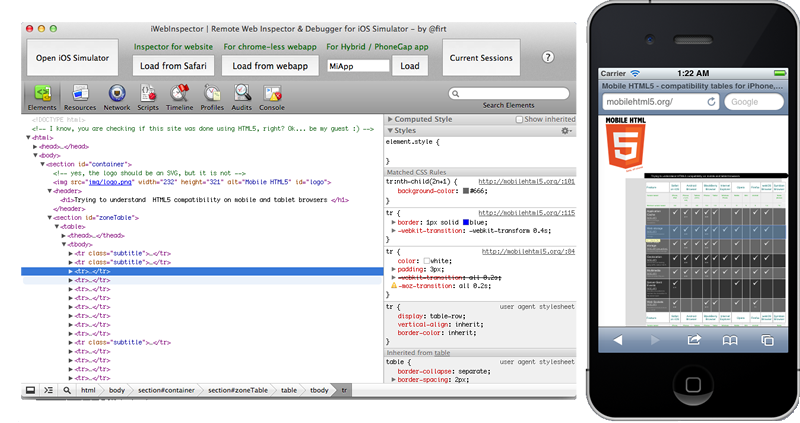Select the tbody breadcrumb item

point(319,390)
